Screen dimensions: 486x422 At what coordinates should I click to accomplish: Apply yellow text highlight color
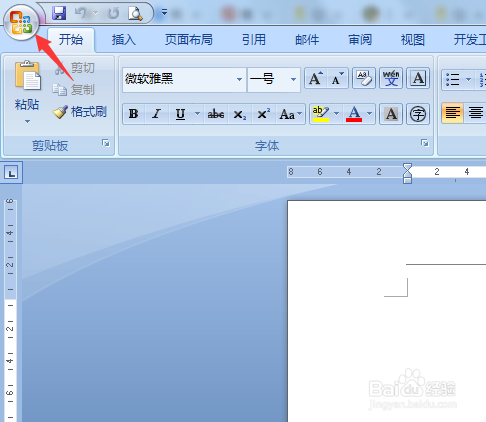coord(321,114)
